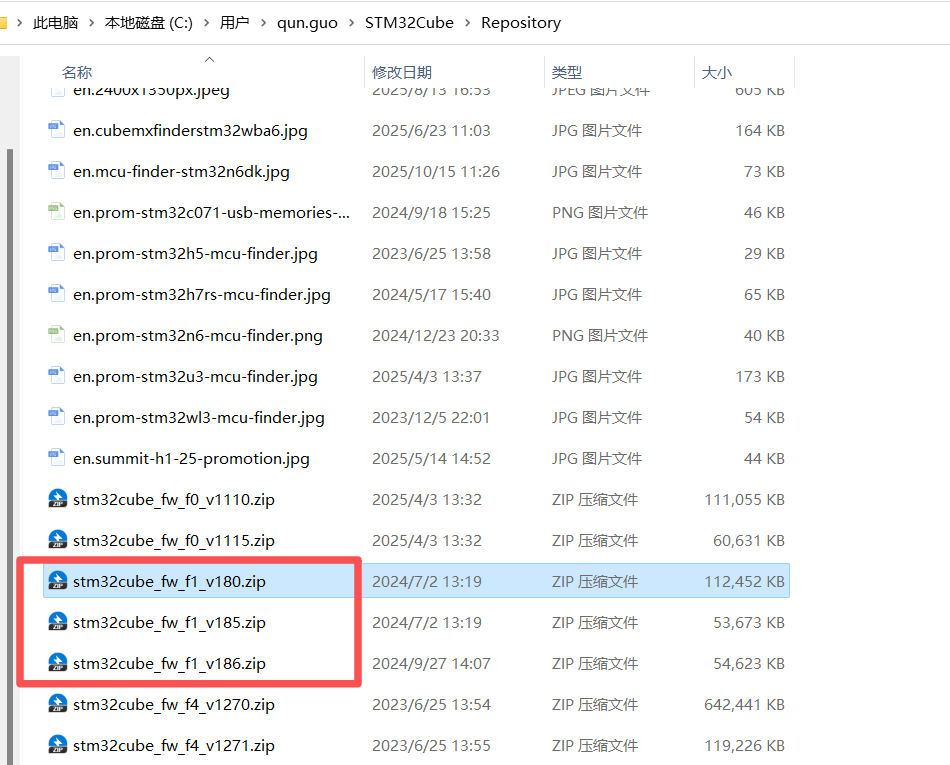Image resolution: width=950 pixels, height=765 pixels.
Task: Click the size value 111,055 KB
Action: [x=744, y=500]
